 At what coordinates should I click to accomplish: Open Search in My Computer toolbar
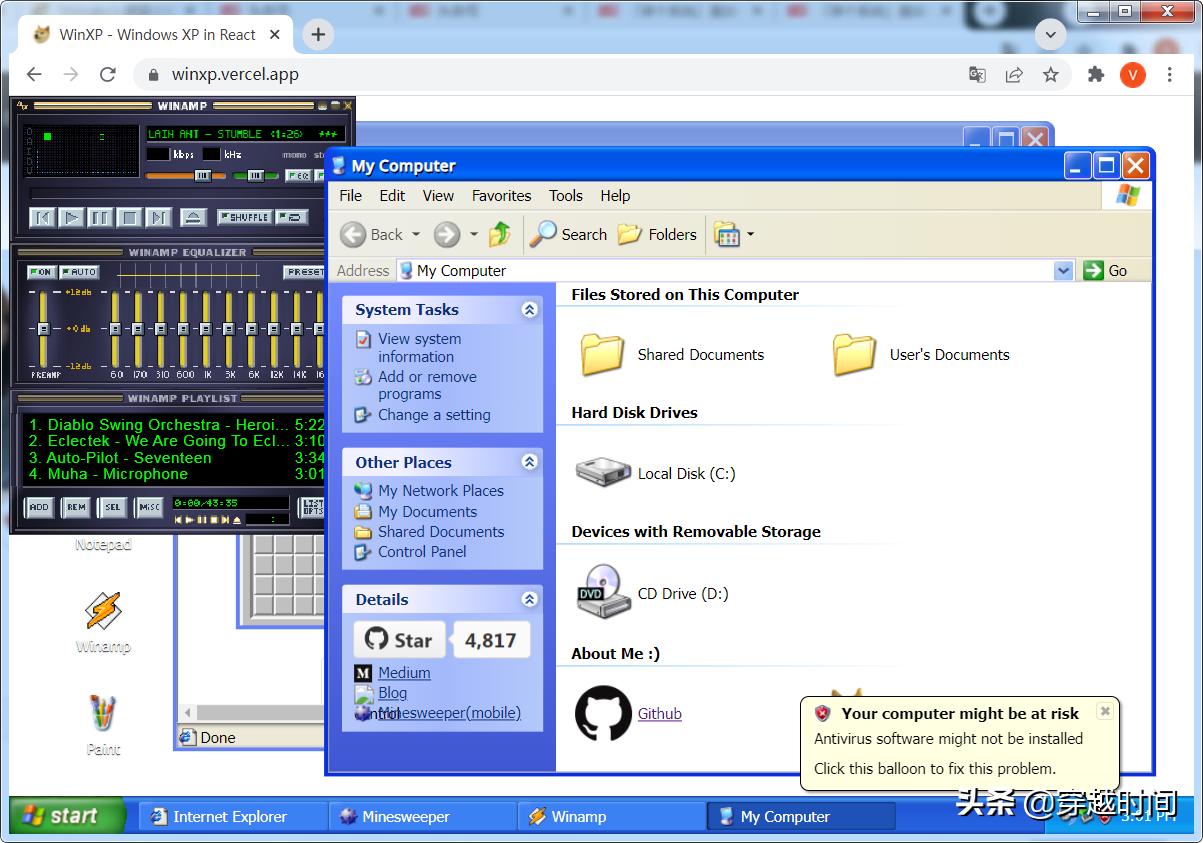(569, 235)
